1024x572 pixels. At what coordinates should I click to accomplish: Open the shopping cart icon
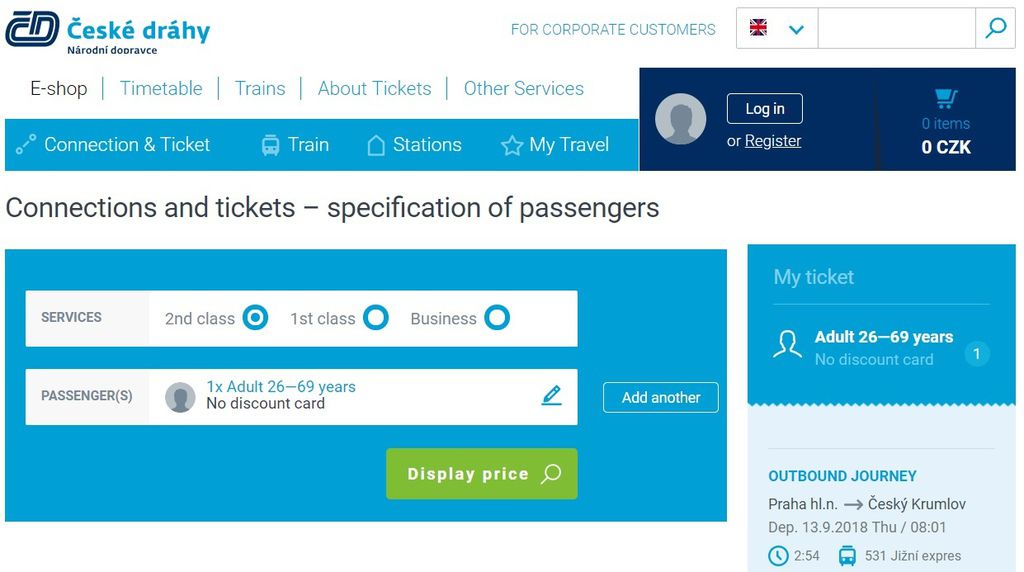[945, 98]
